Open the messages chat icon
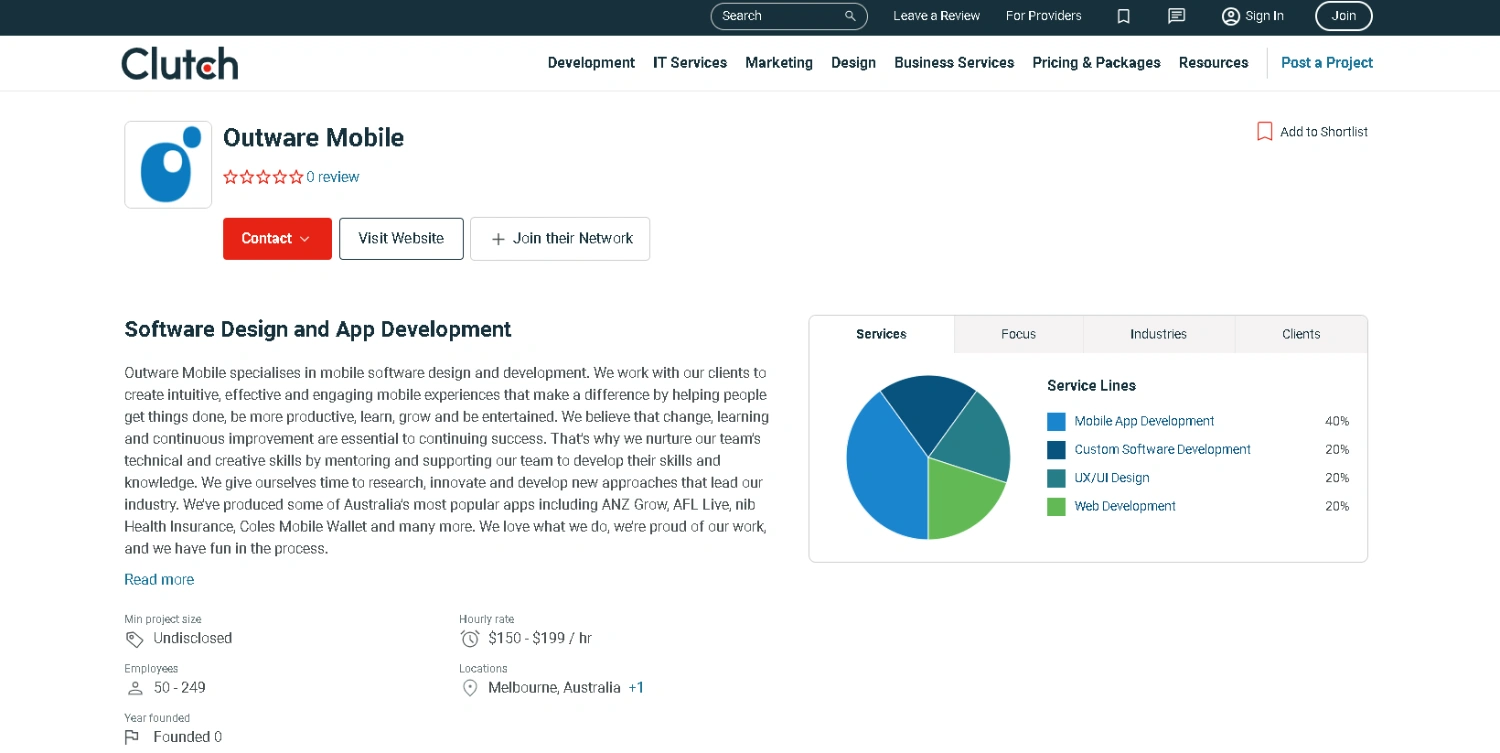This screenshot has height=753, width=1500. click(x=1177, y=16)
